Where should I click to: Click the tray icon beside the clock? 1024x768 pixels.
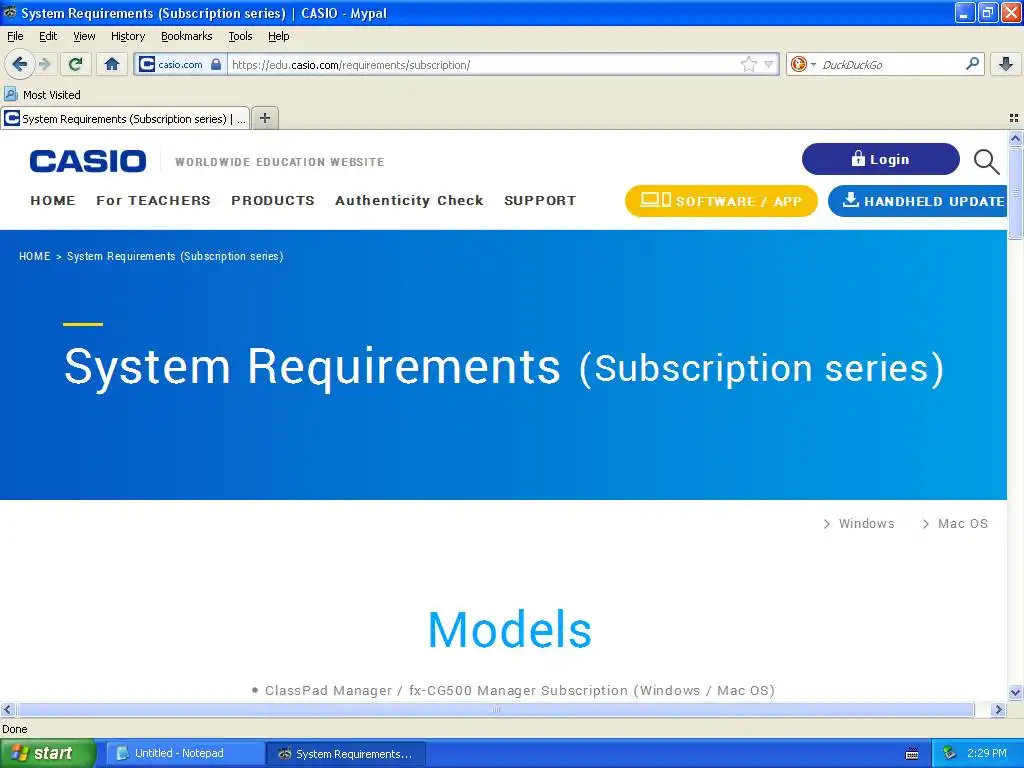pyautogui.click(x=949, y=754)
